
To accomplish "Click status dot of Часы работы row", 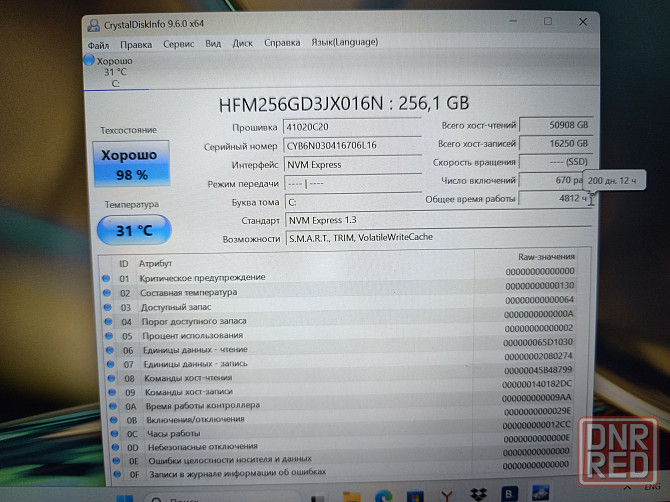I will coord(115,434).
